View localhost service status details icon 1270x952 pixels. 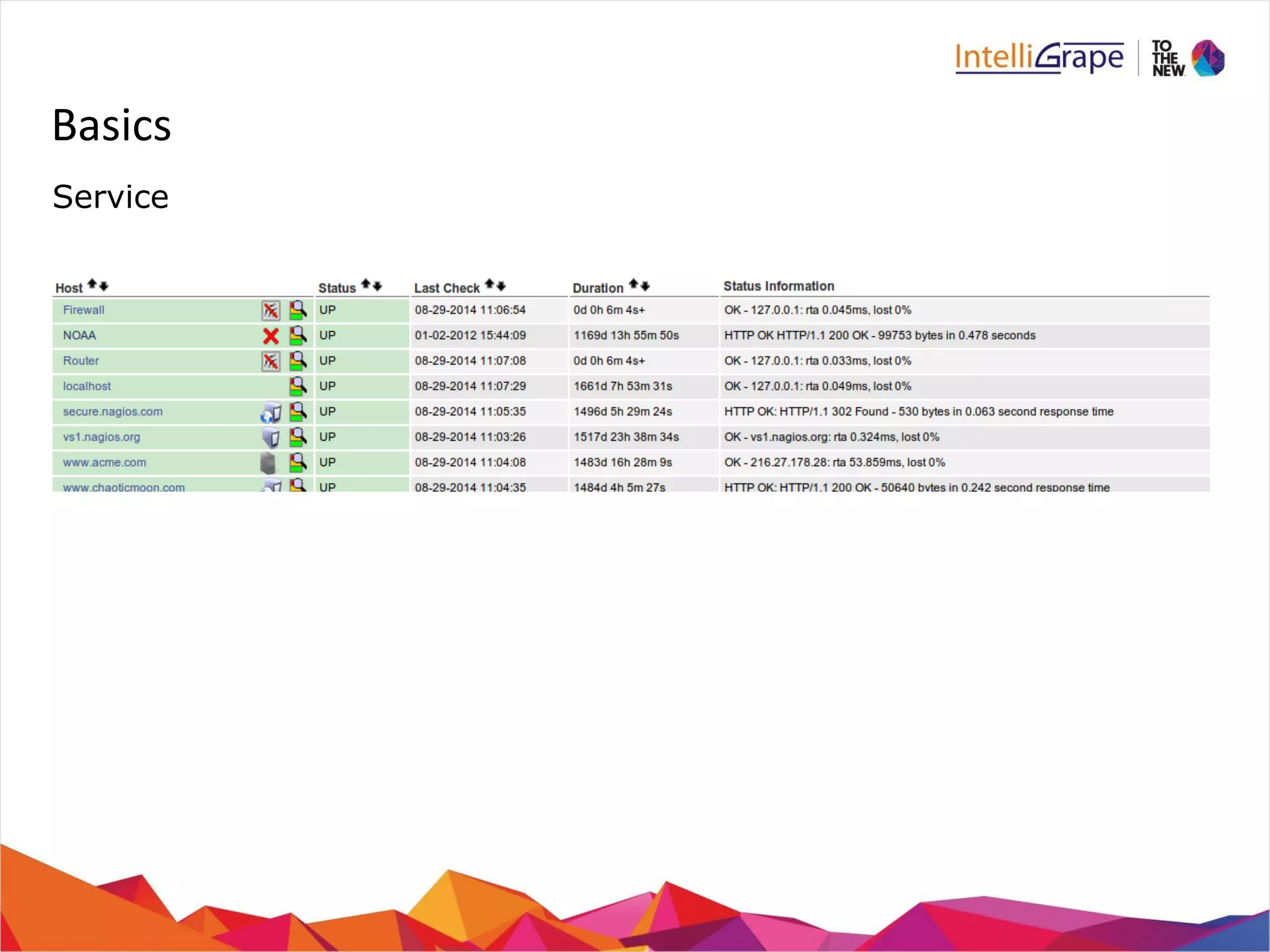pyautogui.click(x=298, y=386)
